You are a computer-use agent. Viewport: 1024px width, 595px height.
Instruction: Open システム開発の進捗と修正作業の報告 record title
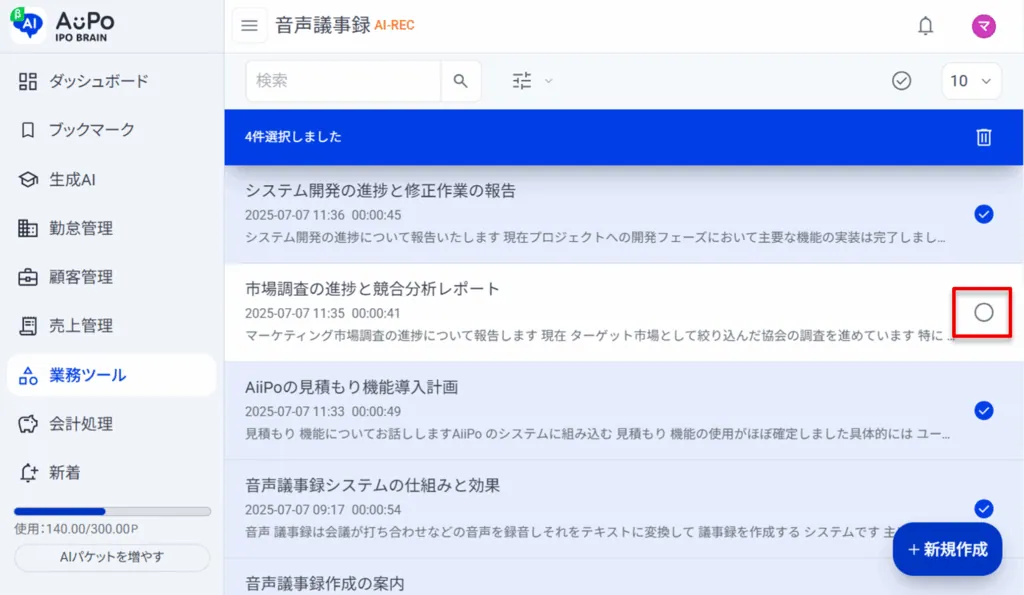pyautogui.click(x=380, y=191)
